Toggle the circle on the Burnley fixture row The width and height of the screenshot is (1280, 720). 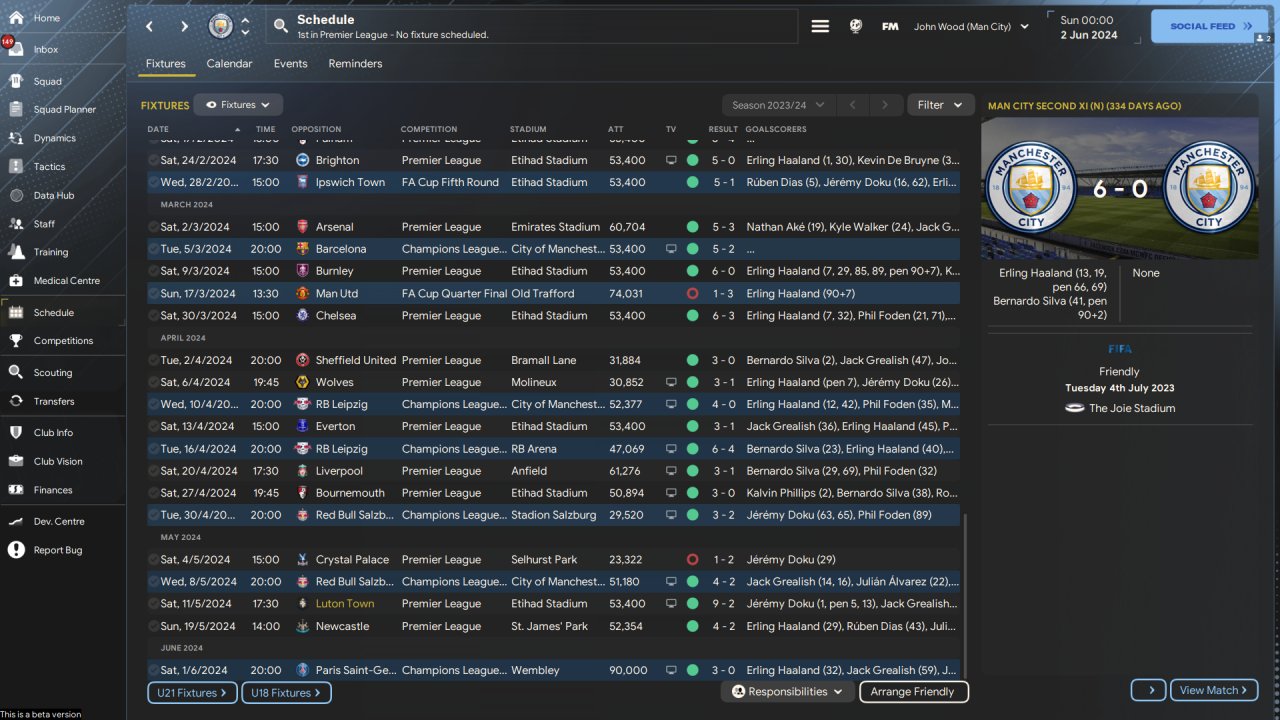(x=154, y=271)
